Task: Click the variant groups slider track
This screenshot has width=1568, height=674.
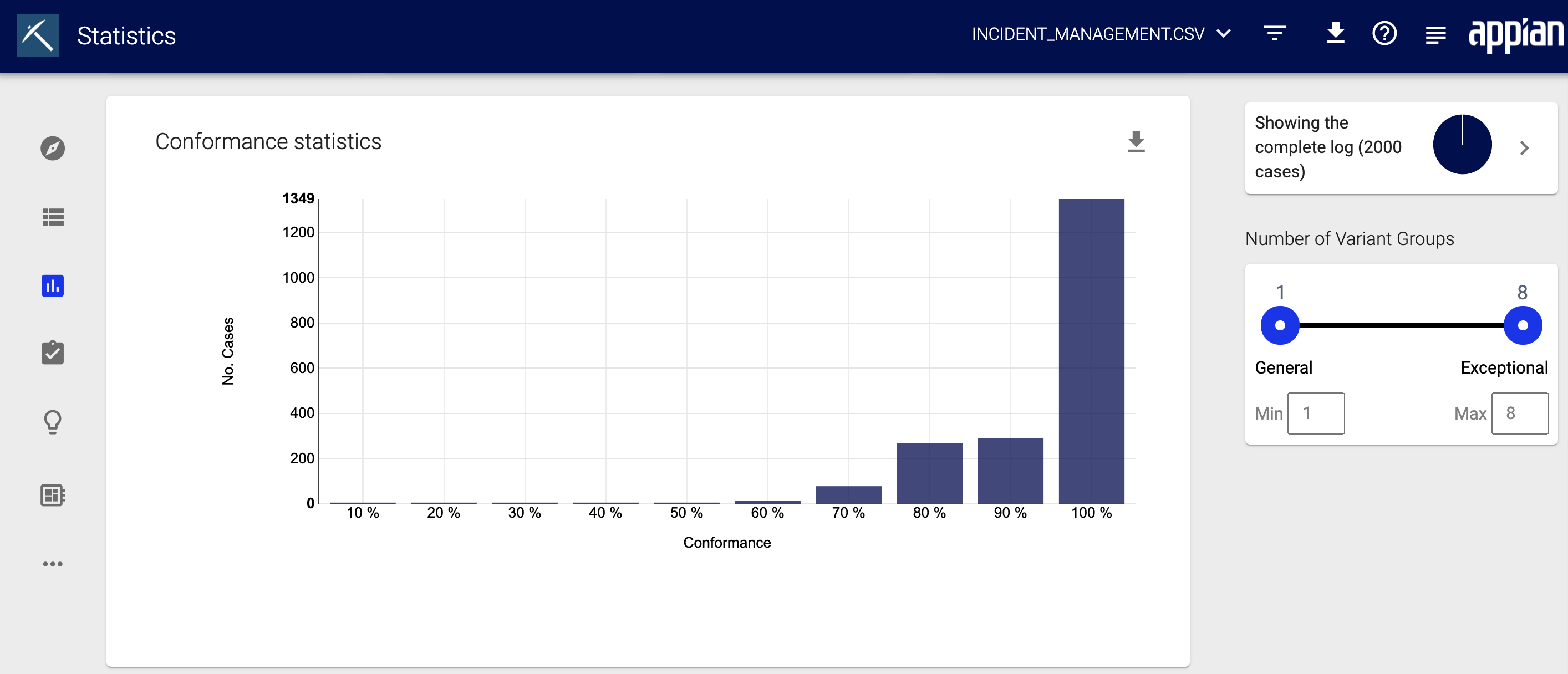Action: tap(1401, 325)
